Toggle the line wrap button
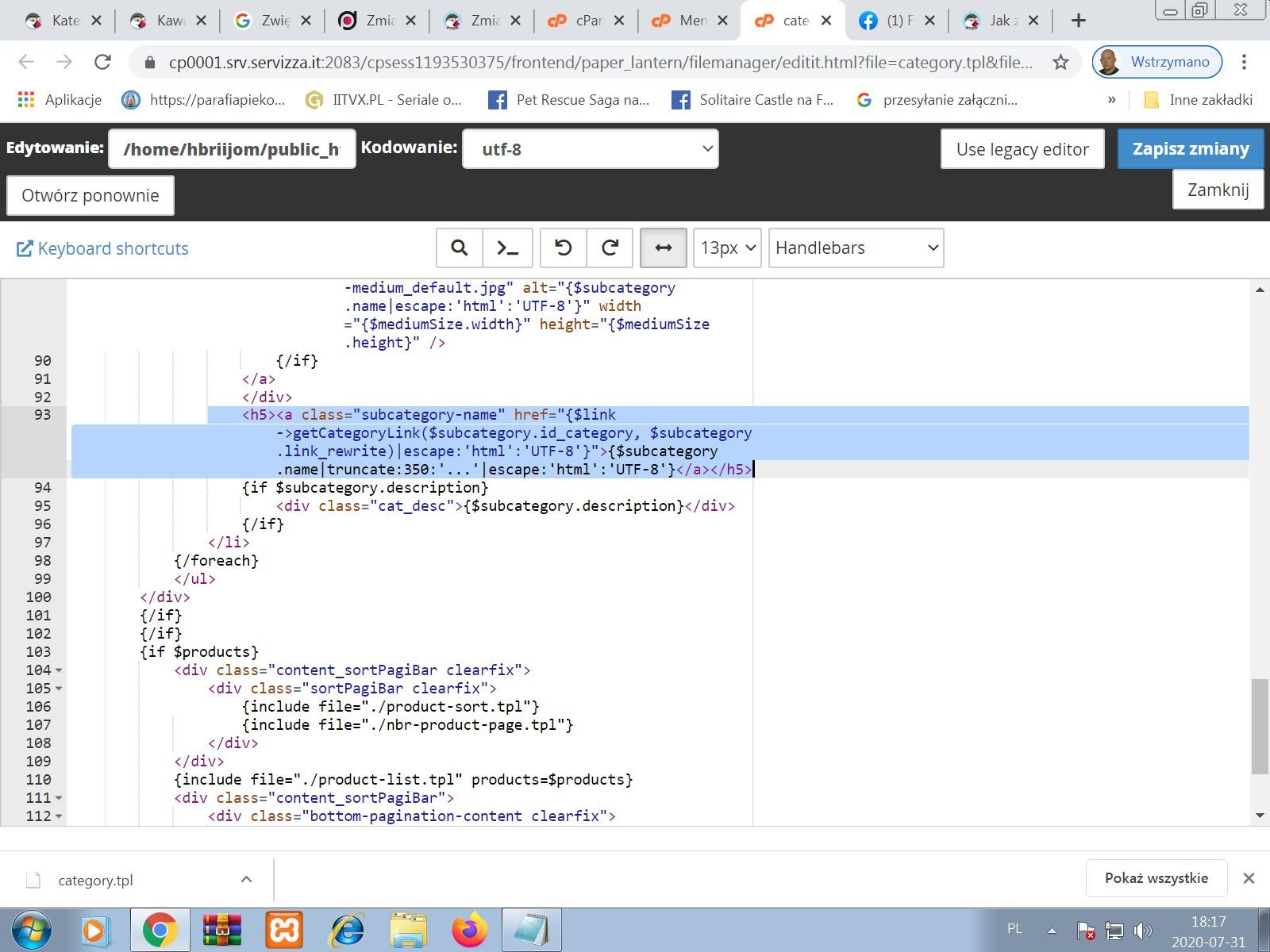 pyautogui.click(x=663, y=248)
